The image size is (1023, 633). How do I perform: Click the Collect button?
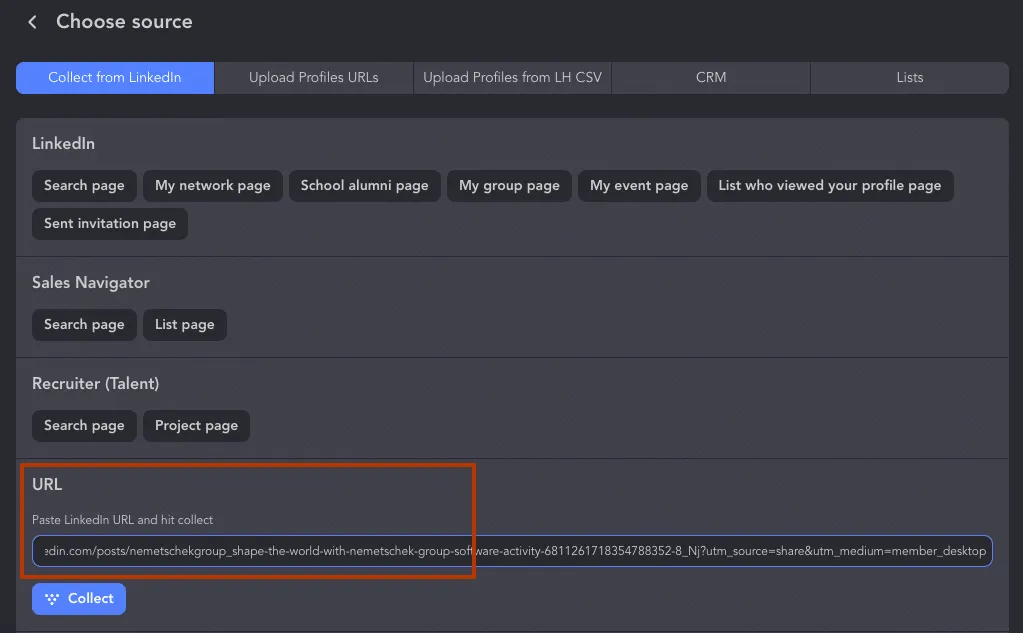[79, 599]
